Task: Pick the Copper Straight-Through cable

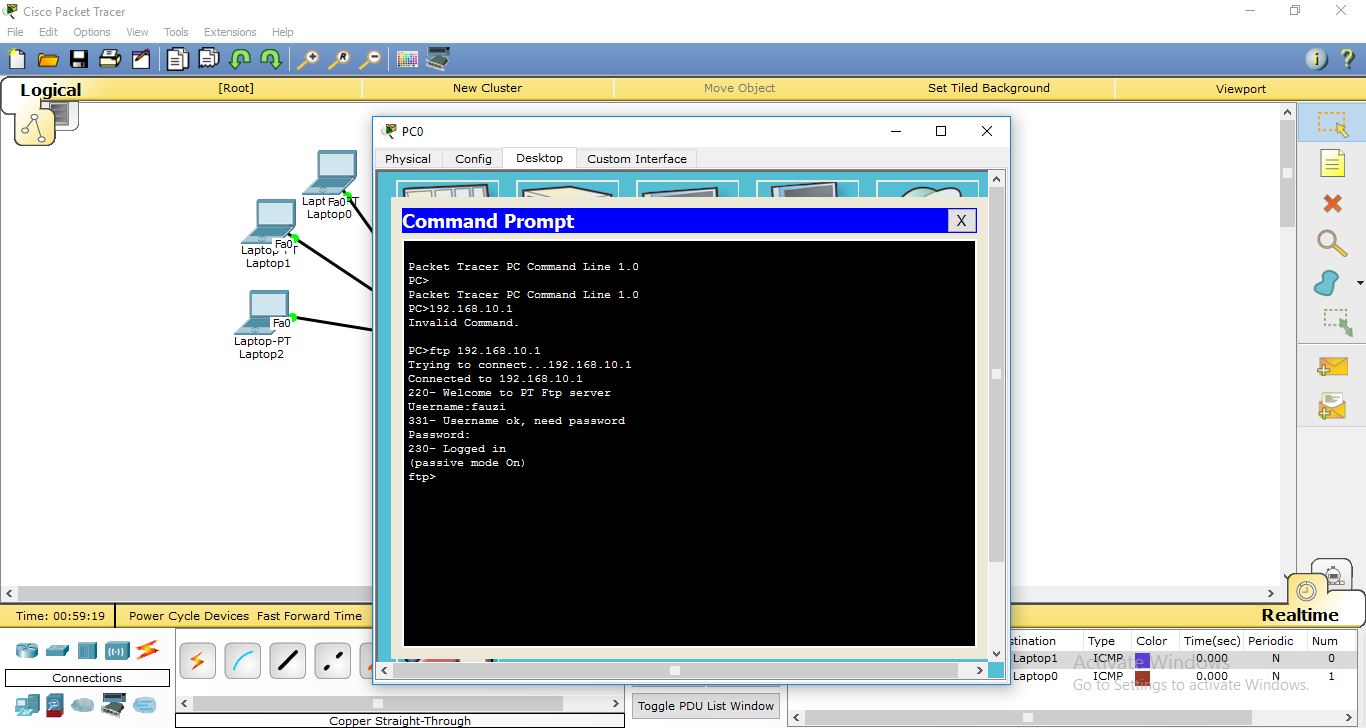Action: pyautogui.click(x=287, y=661)
